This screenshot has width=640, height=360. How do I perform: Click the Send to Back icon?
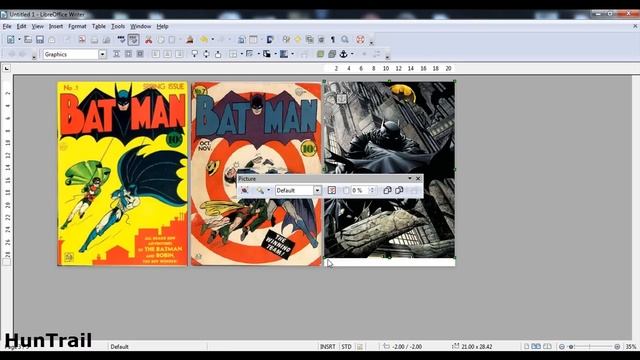point(332,54)
